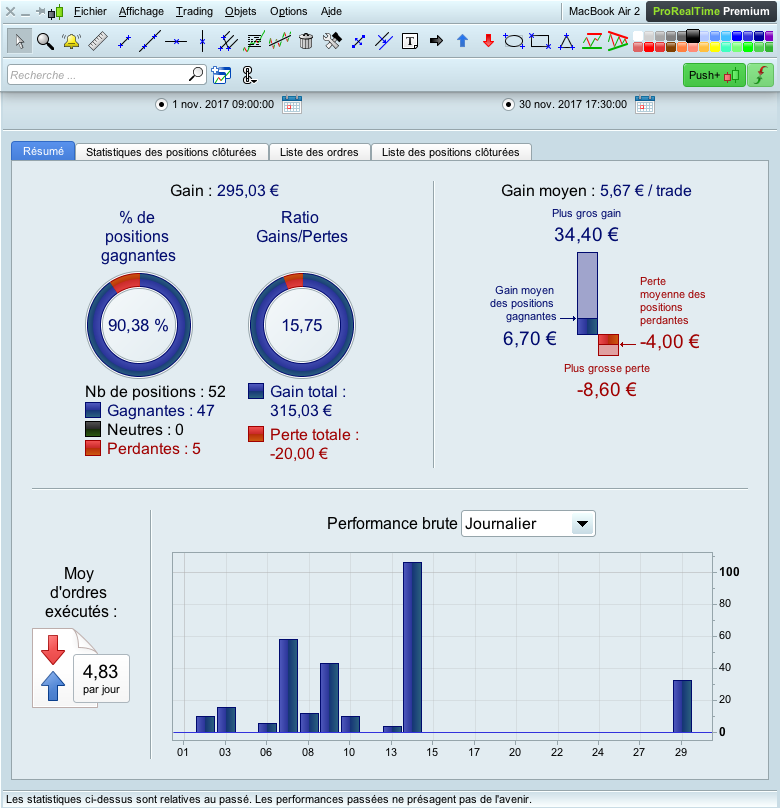The width and height of the screenshot is (780, 808).
Task: Select the start date radio button
Action: (x=161, y=105)
